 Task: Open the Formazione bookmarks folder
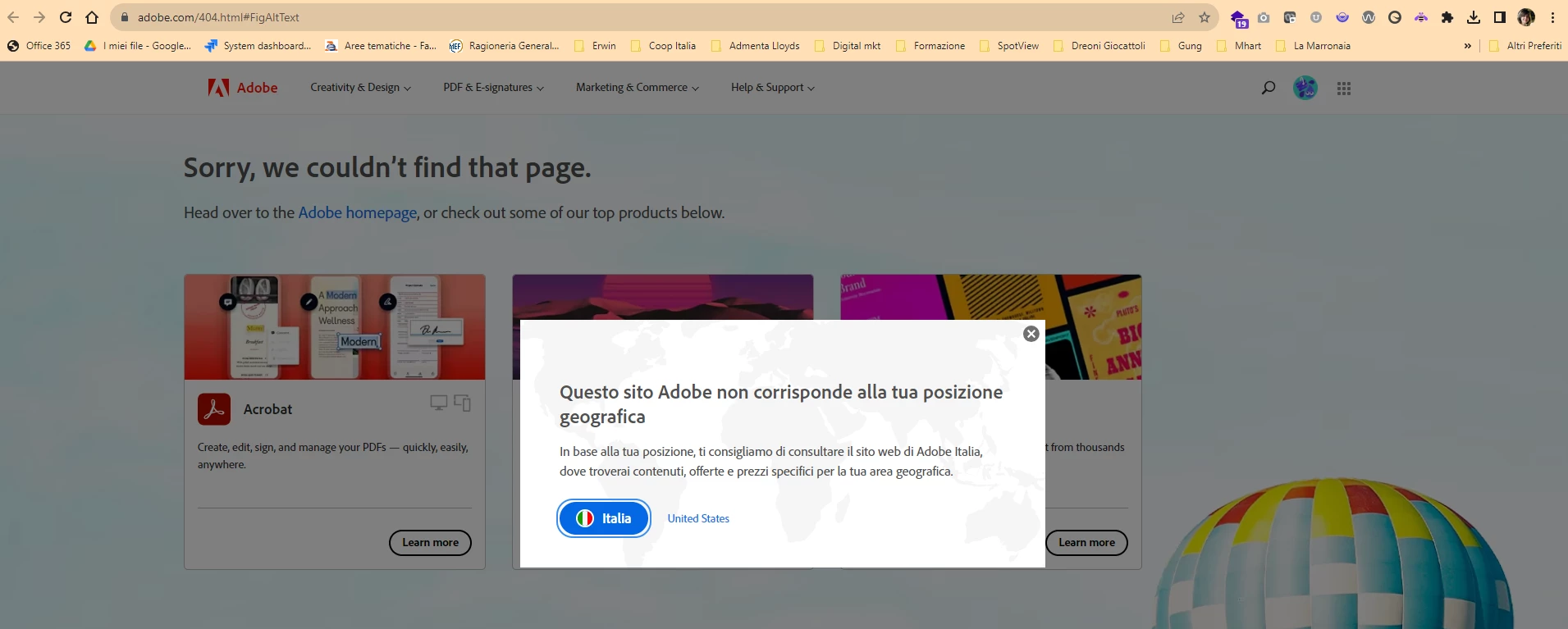coord(930,46)
